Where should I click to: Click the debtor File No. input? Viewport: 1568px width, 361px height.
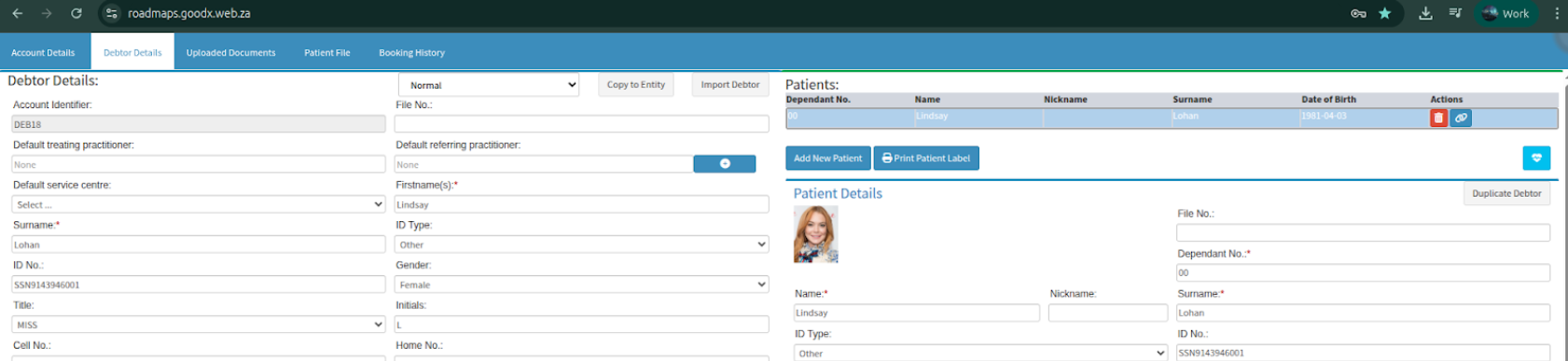click(x=582, y=124)
